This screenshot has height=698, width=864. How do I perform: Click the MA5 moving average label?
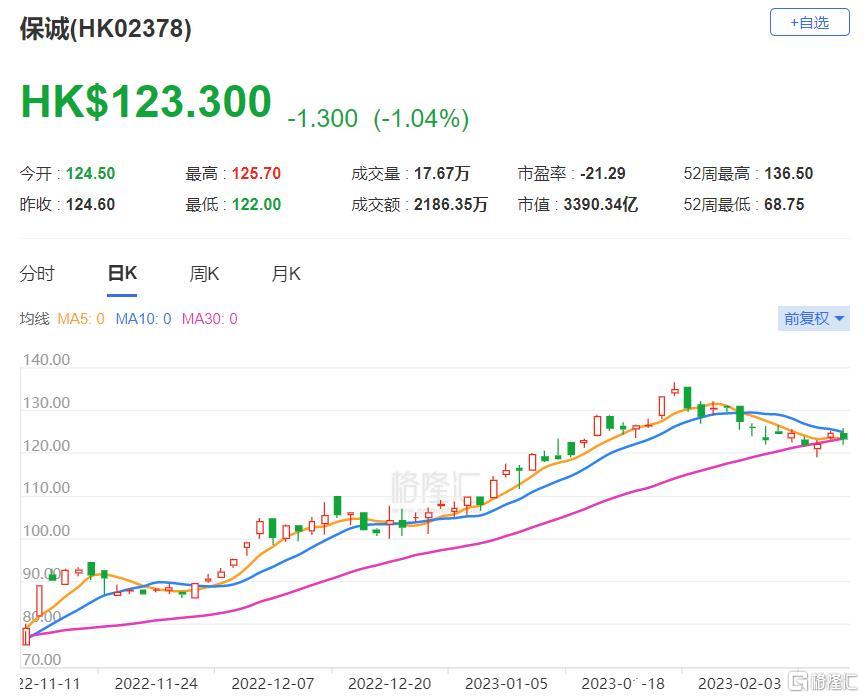(x=80, y=318)
